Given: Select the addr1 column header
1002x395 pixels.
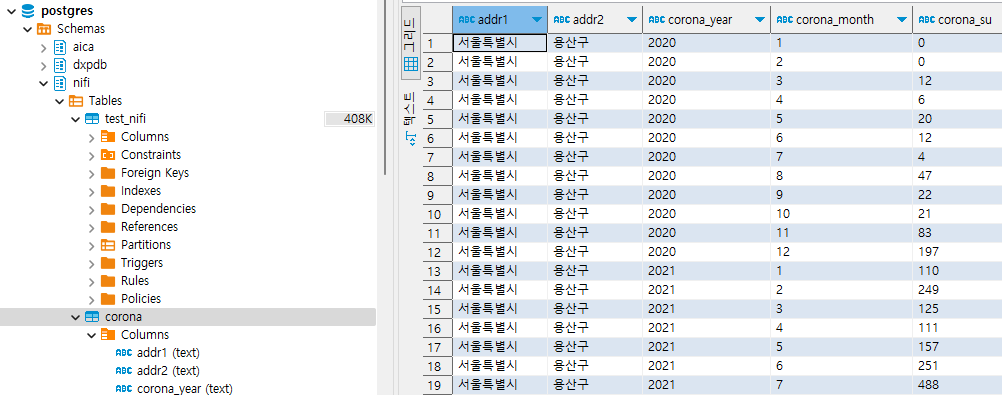Looking at the screenshot, I should 500,20.
